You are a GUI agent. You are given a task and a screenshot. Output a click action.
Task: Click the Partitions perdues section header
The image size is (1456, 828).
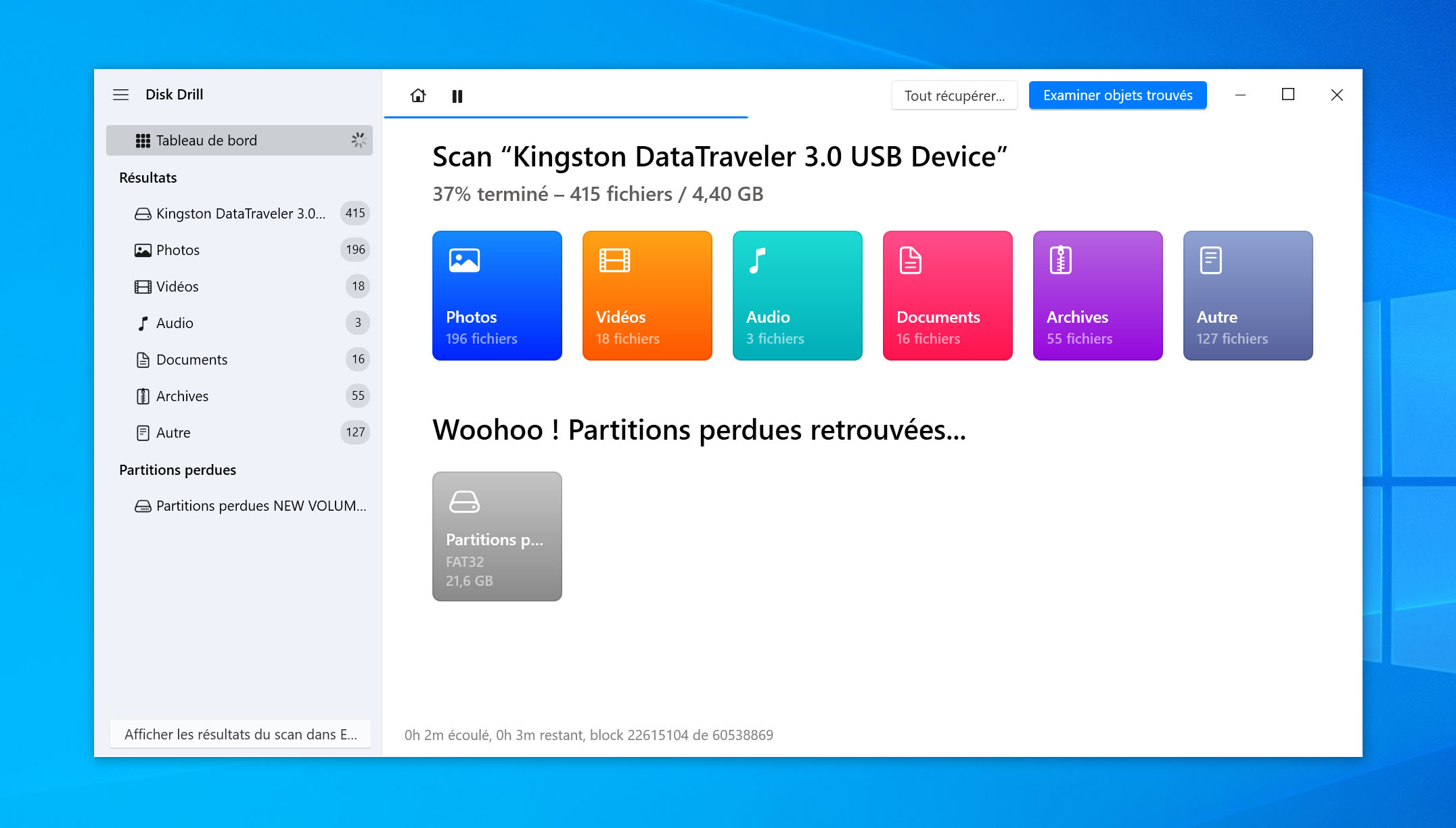tap(178, 470)
